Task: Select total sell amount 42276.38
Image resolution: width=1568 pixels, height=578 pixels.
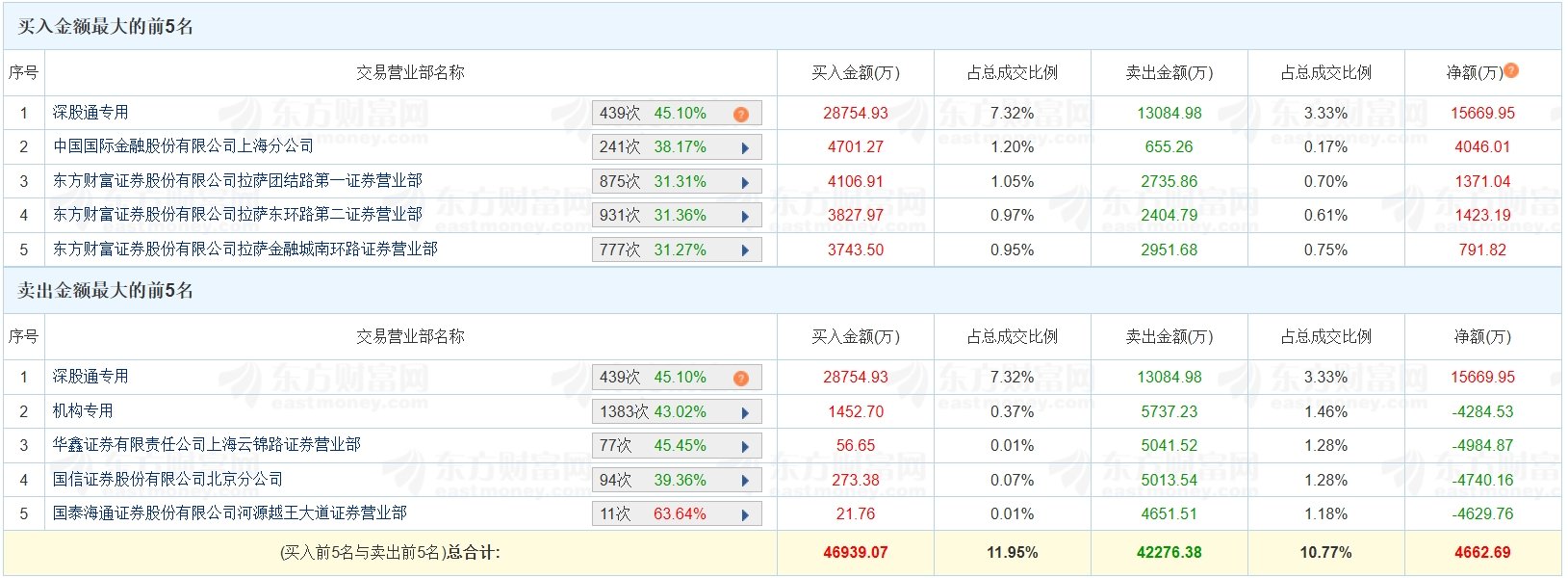Action: coord(1170,553)
